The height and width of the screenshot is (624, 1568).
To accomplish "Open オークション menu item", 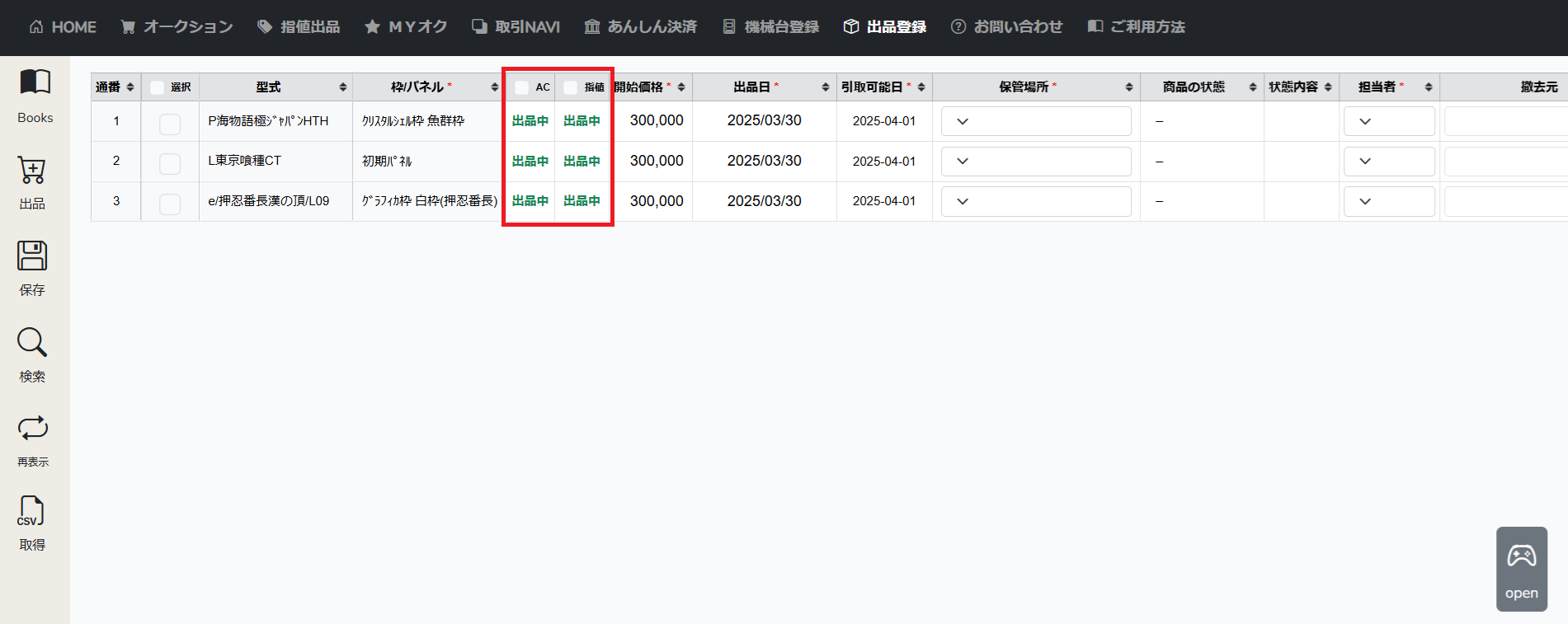I will [177, 27].
